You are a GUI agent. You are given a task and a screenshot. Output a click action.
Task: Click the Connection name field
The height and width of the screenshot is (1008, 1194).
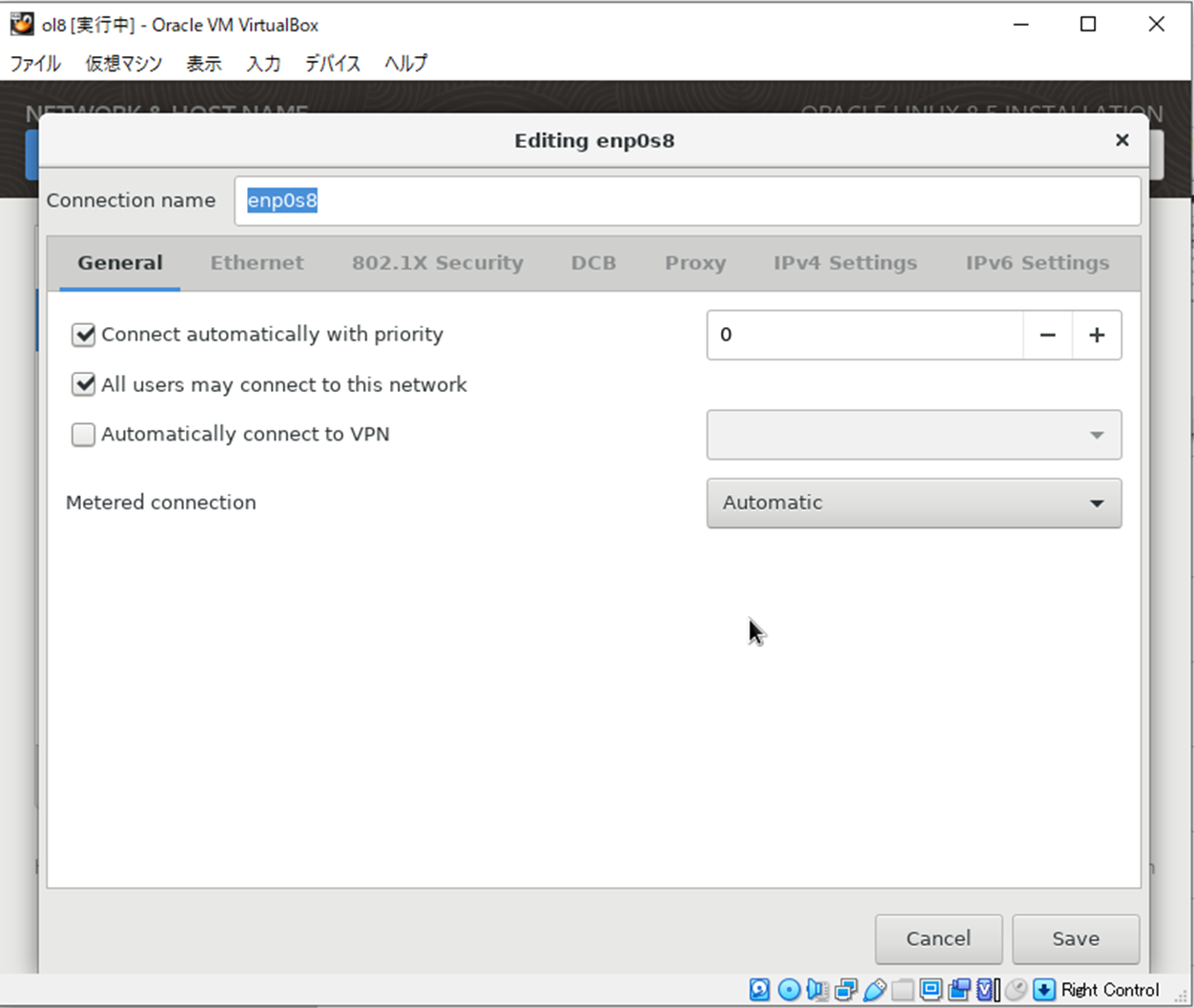[688, 201]
